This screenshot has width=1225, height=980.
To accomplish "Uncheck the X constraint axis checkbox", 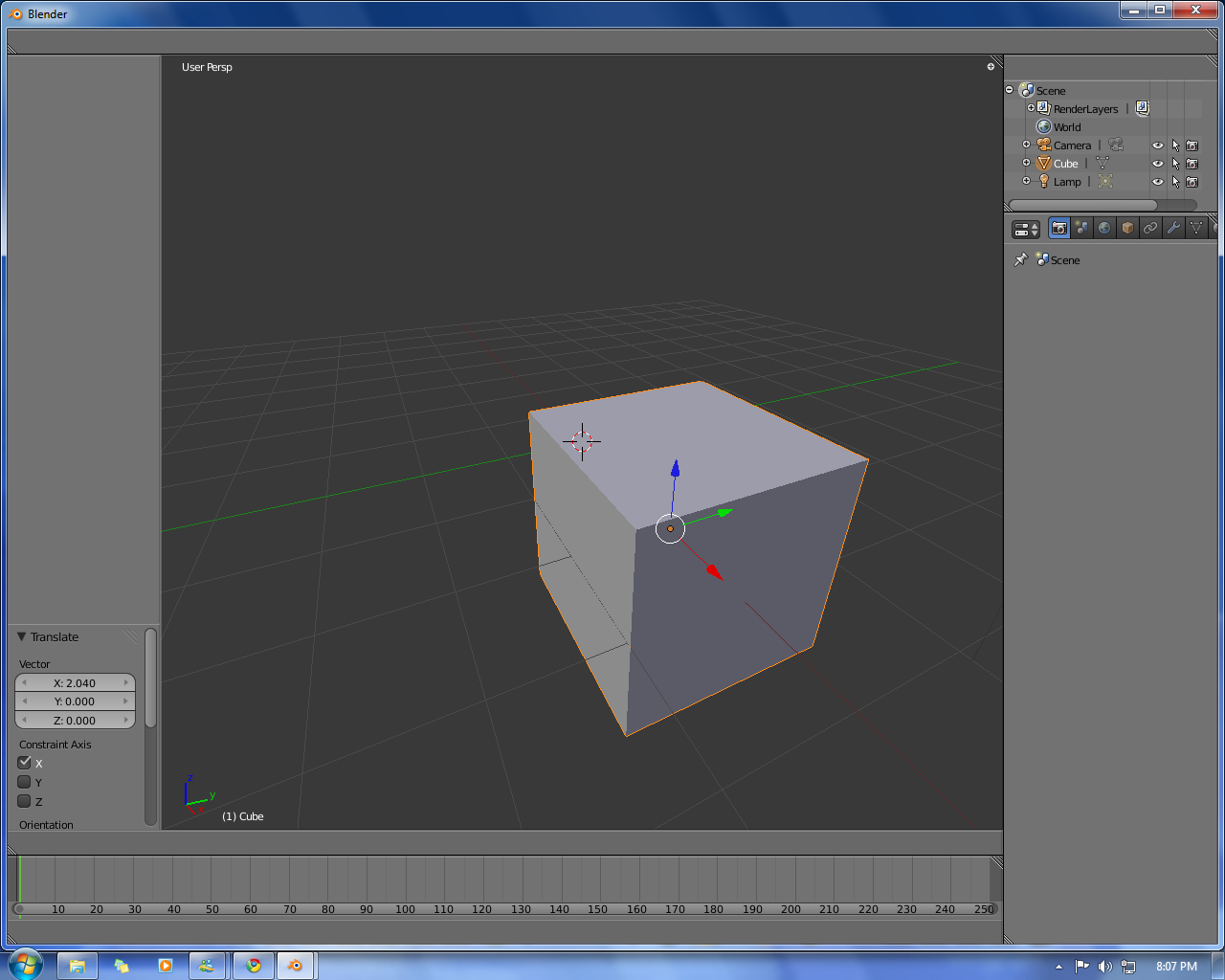I will (x=25, y=763).
